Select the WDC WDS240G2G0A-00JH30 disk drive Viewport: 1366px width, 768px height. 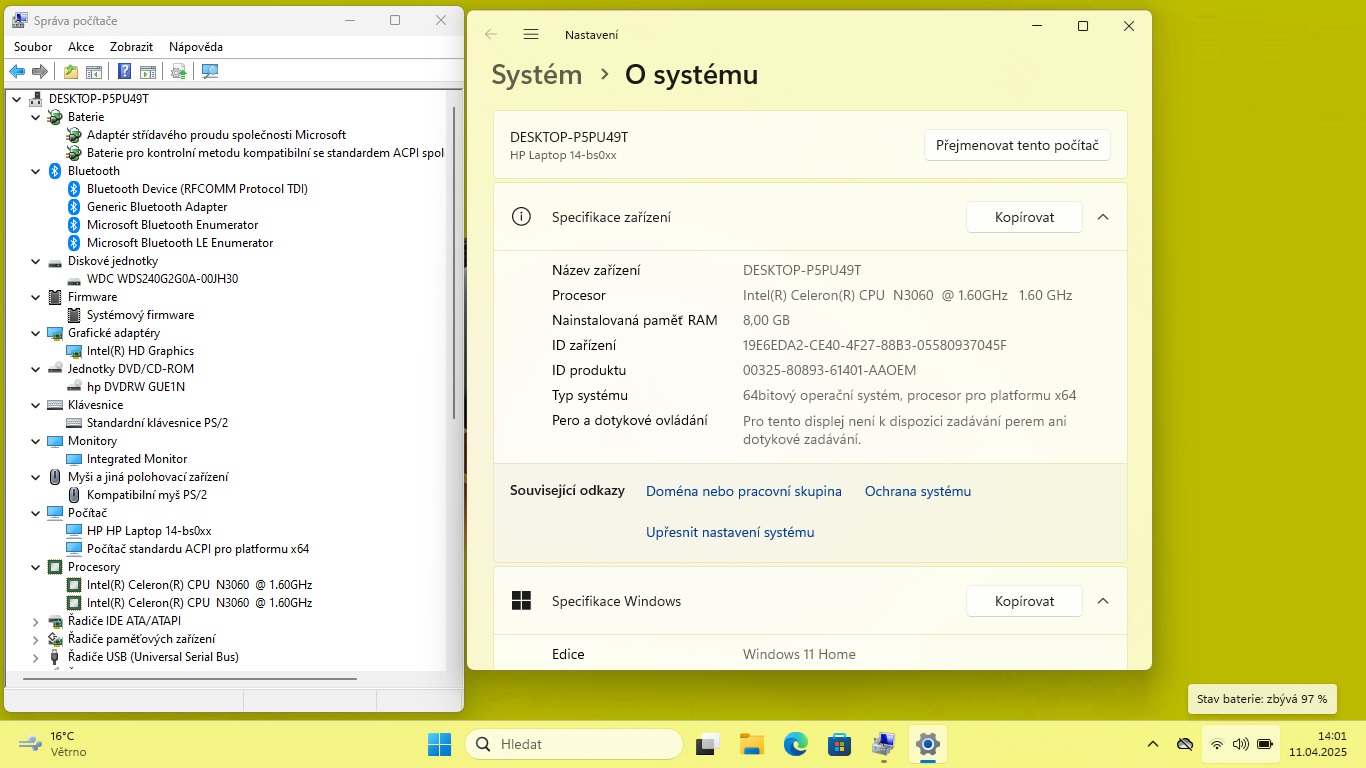coord(162,279)
